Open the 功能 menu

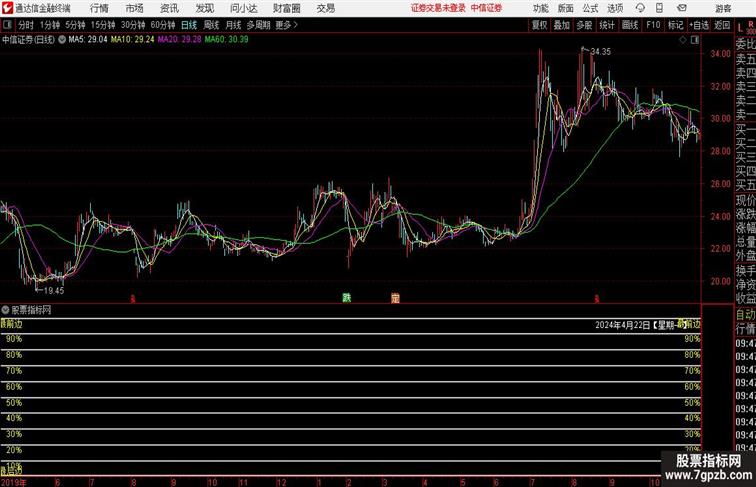(x=540, y=8)
